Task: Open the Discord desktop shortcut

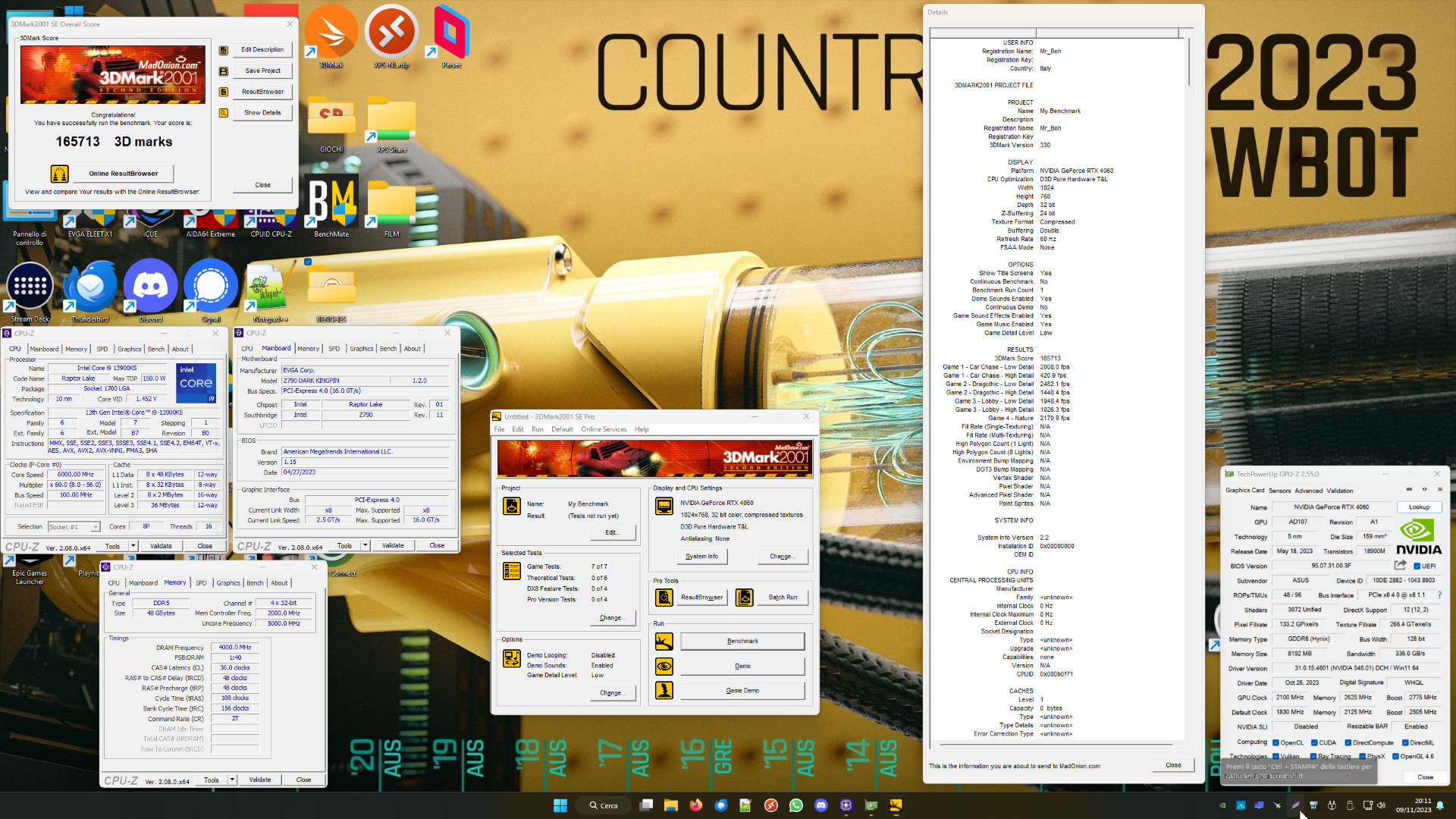Action: coord(150,291)
